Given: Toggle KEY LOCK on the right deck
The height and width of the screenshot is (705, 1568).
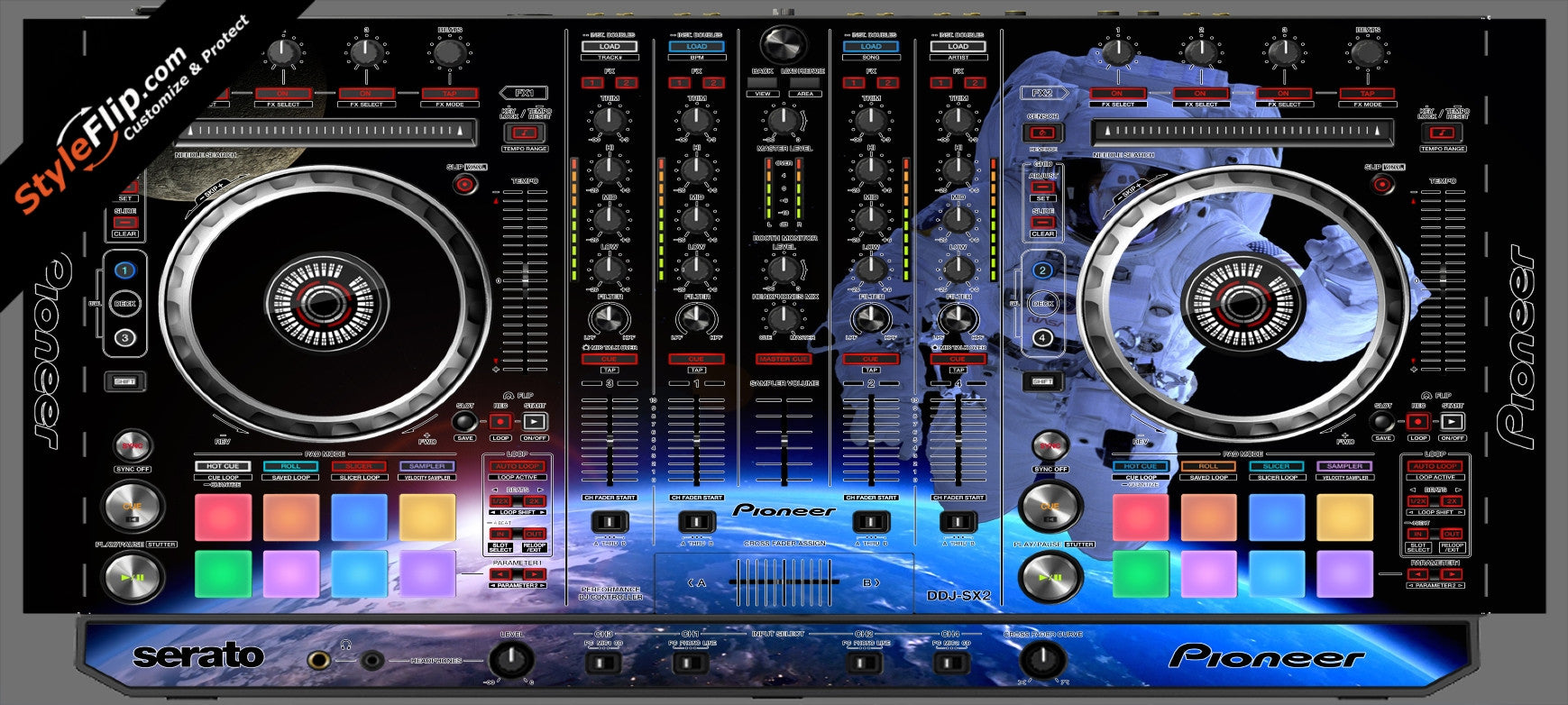Looking at the screenshot, I should 1443,133.
